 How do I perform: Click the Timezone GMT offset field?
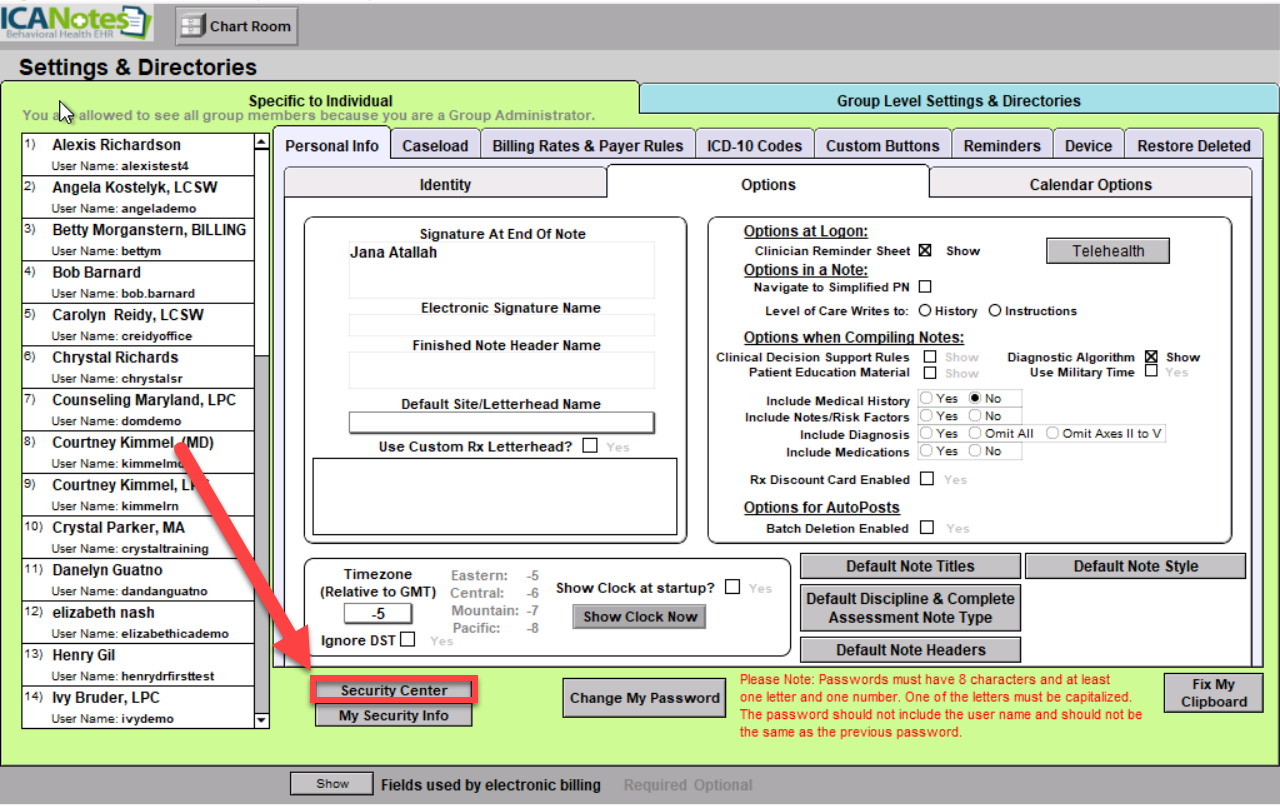point(378,614)
